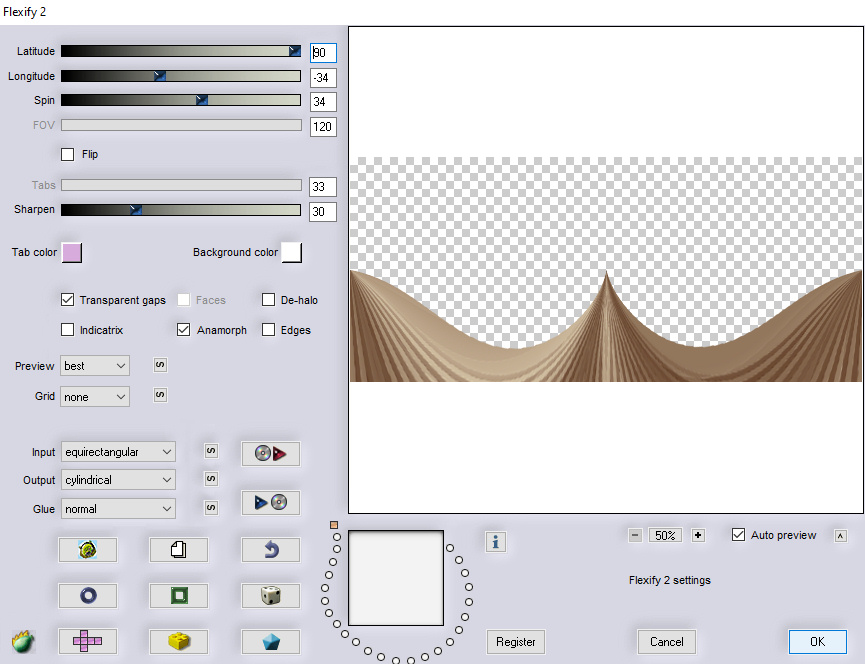Click the blue undo arrow button
The height and width of the screenshot is (664, 865).
tap(270, 549)
